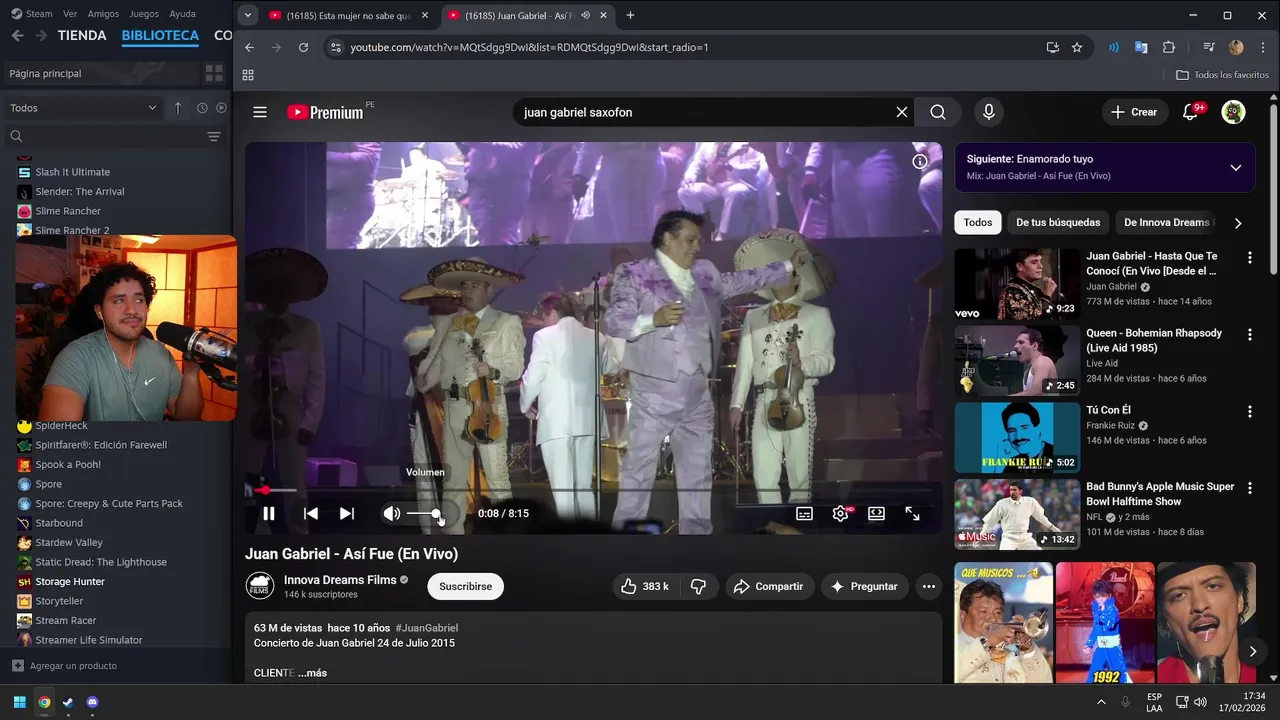
Task: Mute the video with the speaker icon
Action: (392, 513)
